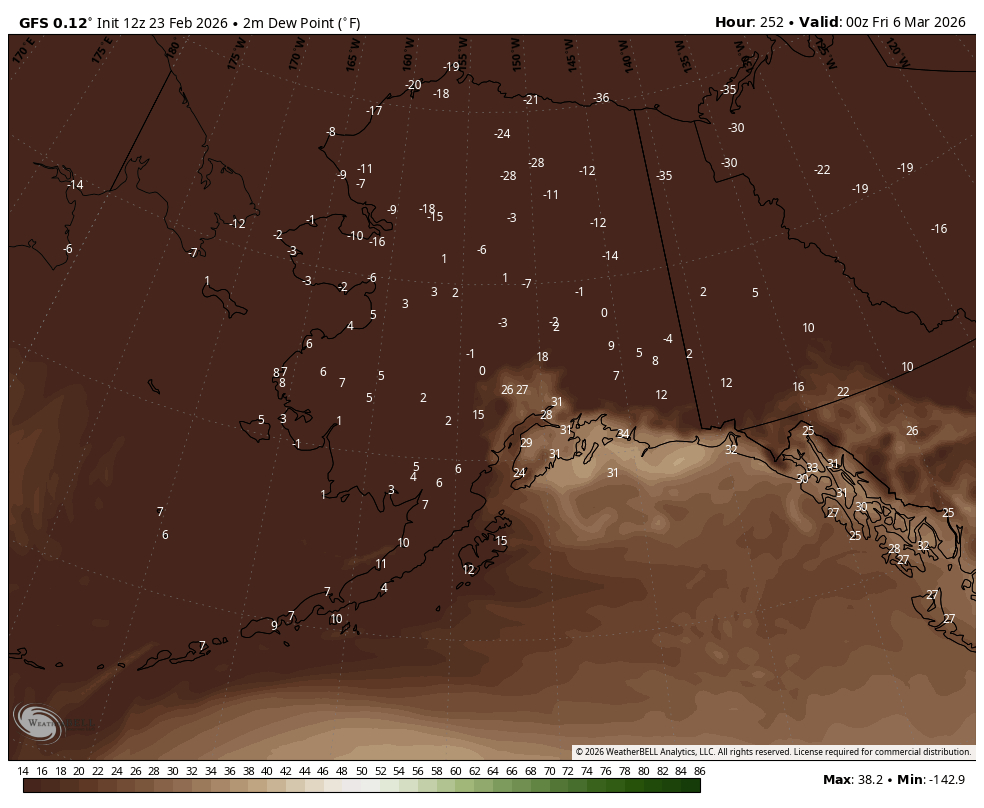The height and width of the screenshot is (808, 984).
Task: Select the -24 dew point reading
Action: [502, 134]
